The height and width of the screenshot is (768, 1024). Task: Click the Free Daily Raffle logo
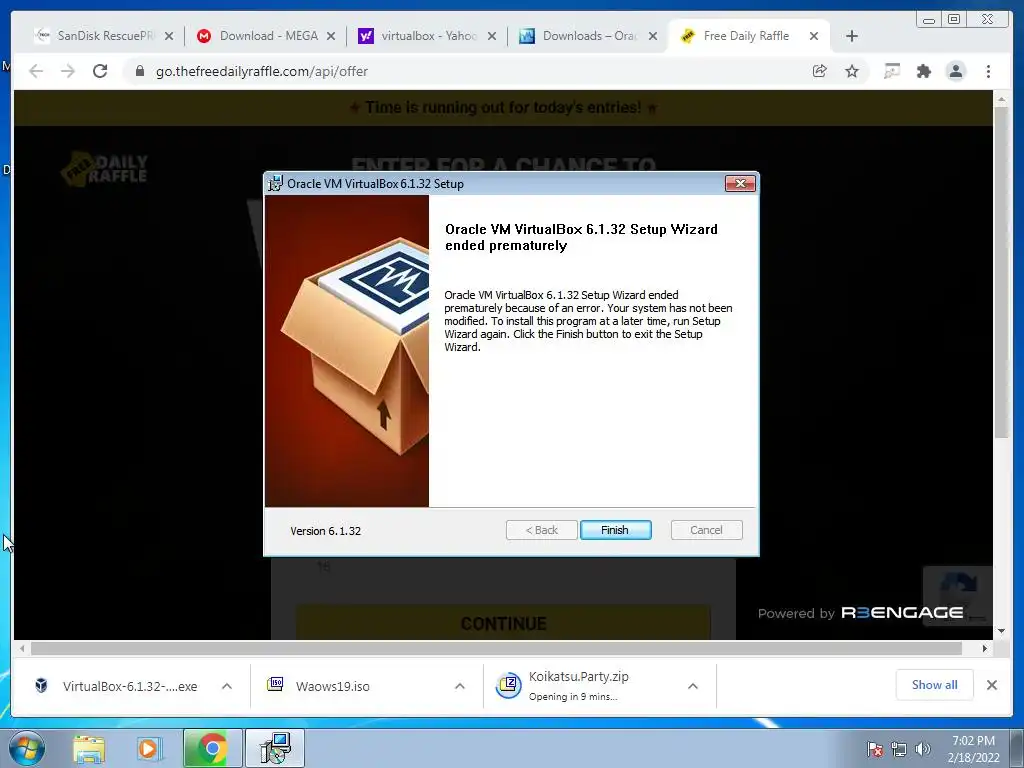tap(104, 170)
